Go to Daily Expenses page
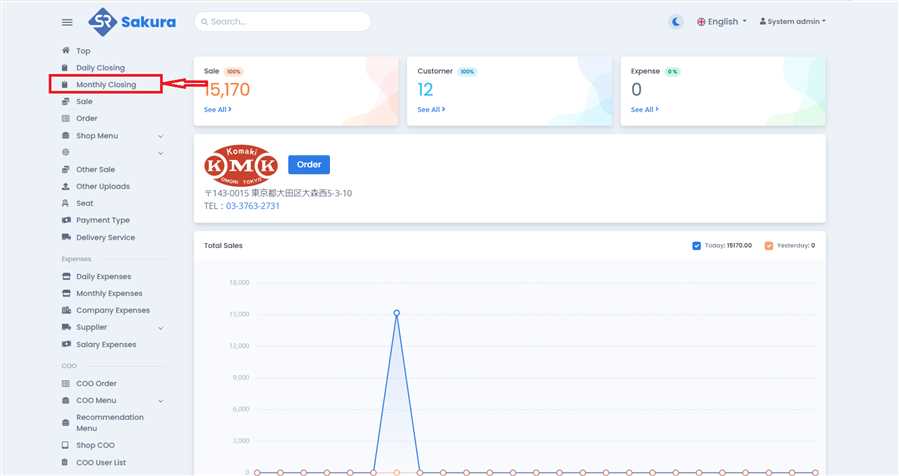This screenshot has height=476, width=899. pyautogui.click(x=103, y=276)
